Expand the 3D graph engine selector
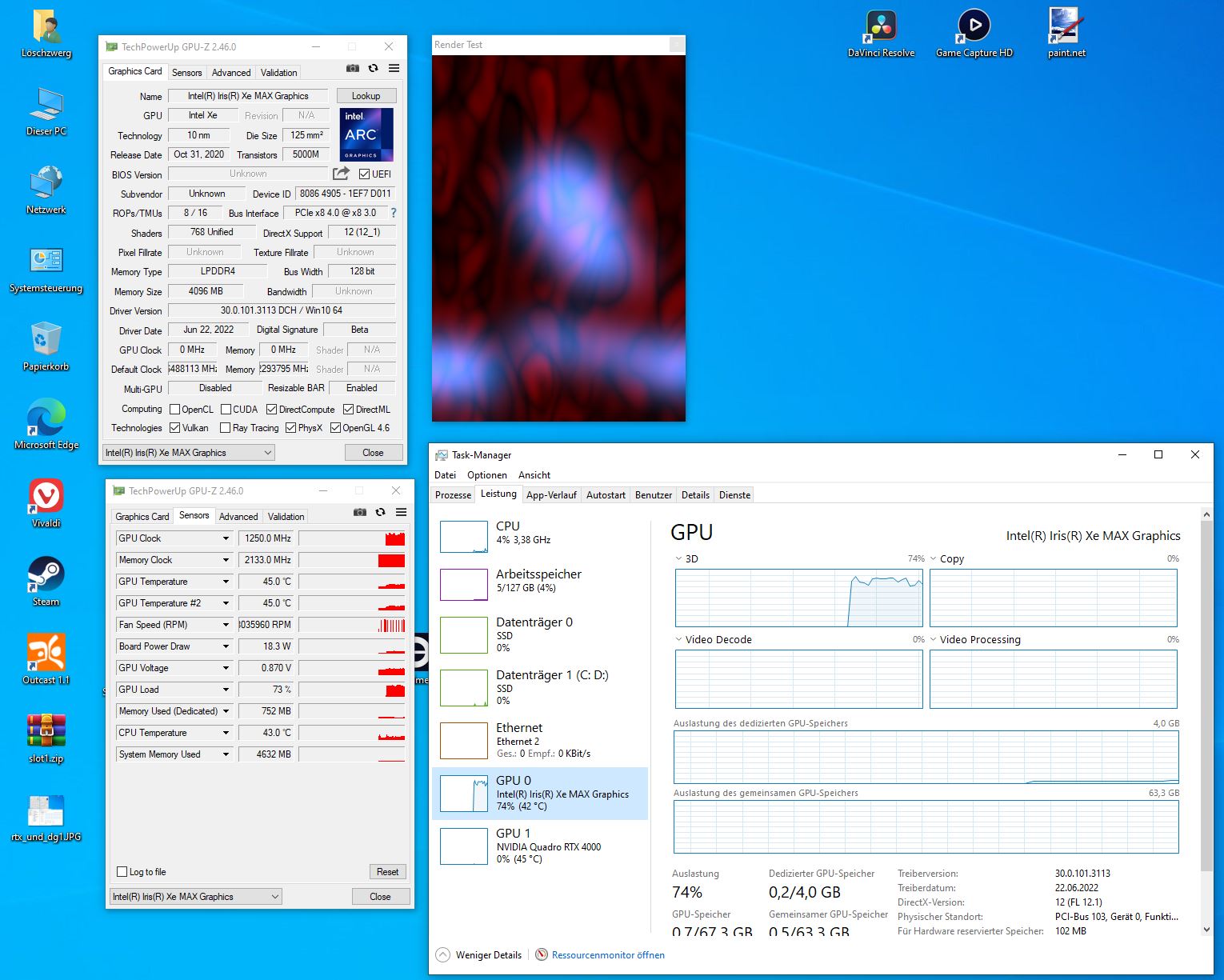 pos(679,558)
